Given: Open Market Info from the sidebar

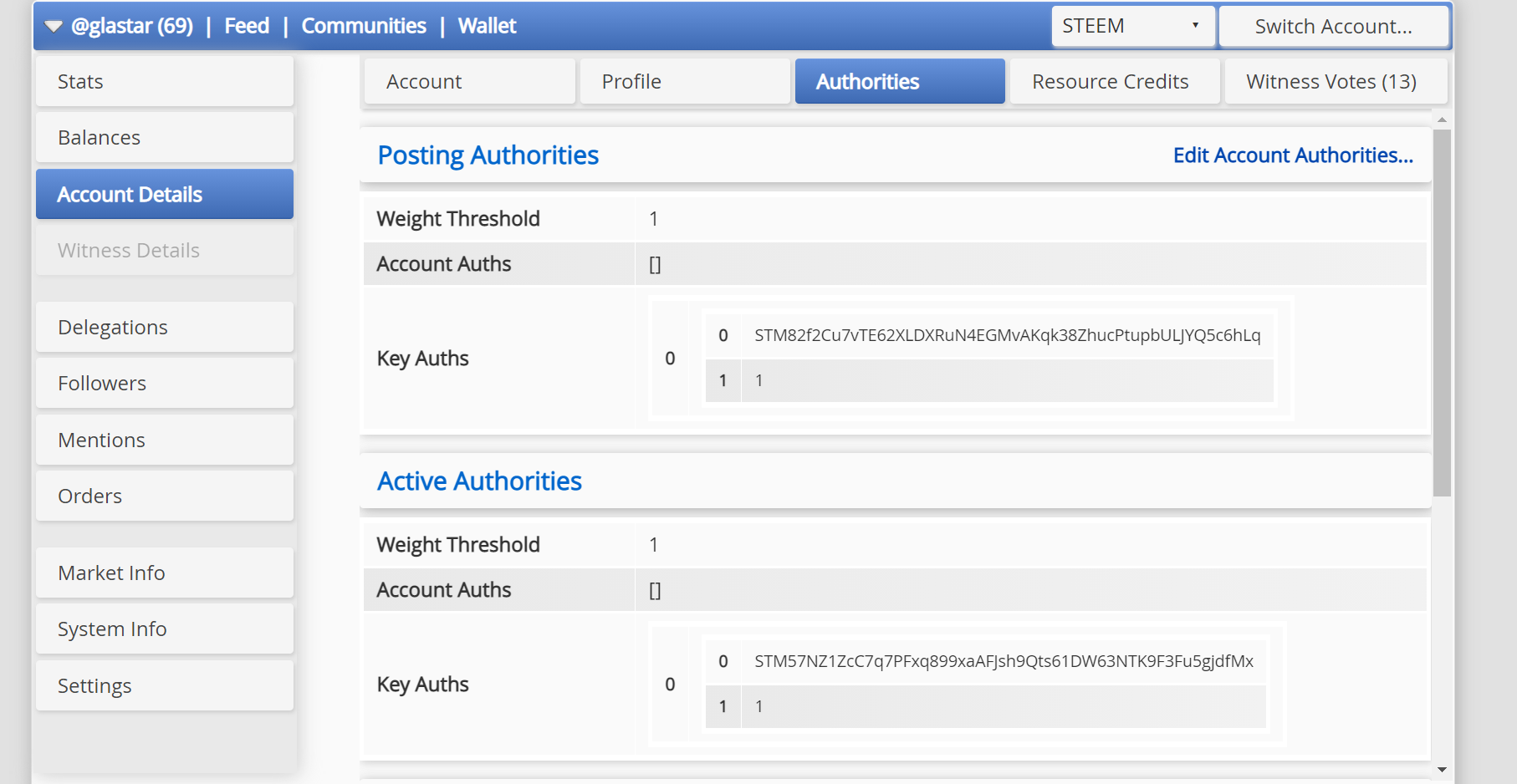Looking at the screenshot, I should point(165,573).
